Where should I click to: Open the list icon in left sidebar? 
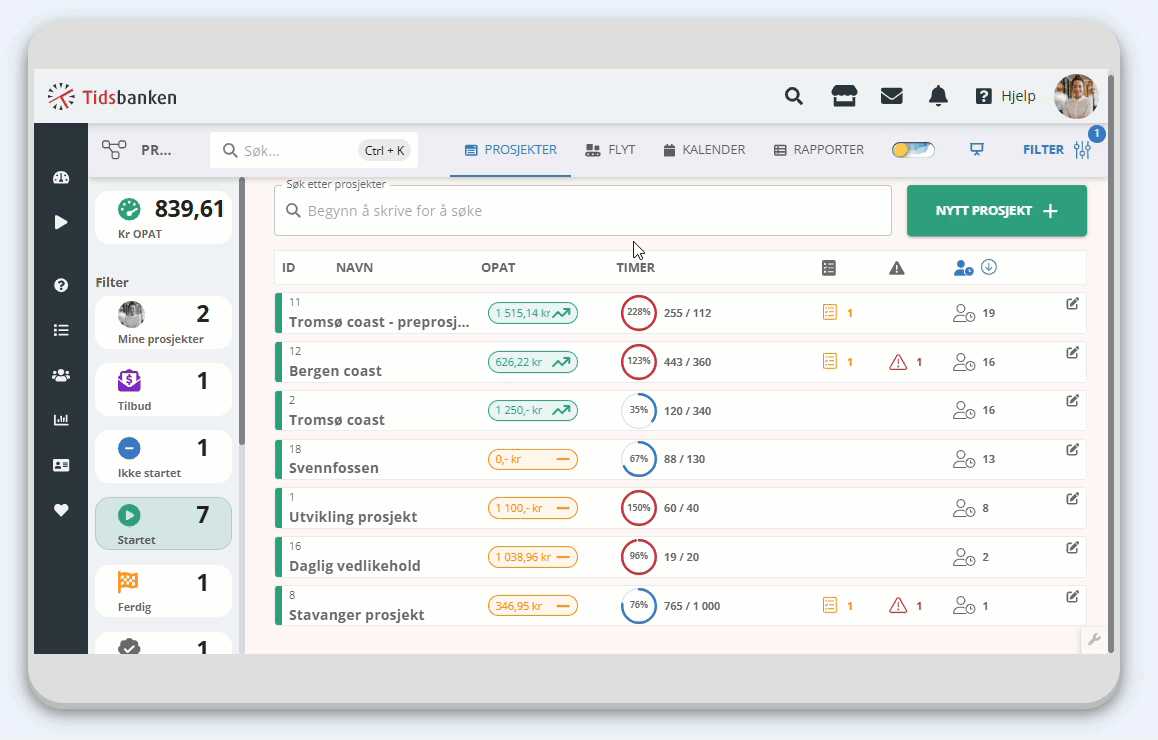click(61, 330)
